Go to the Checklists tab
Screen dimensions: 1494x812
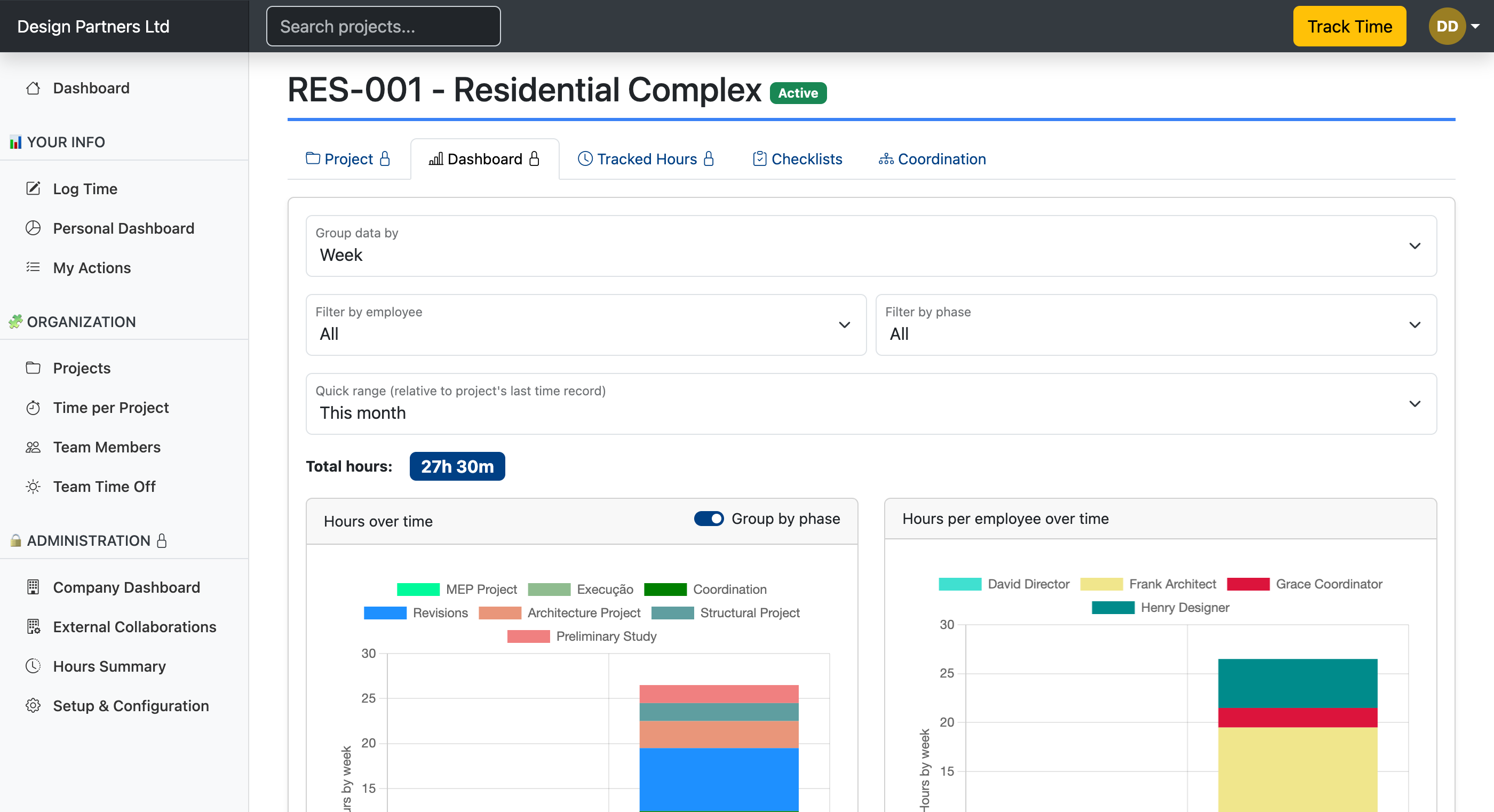[x=798, y=159]
